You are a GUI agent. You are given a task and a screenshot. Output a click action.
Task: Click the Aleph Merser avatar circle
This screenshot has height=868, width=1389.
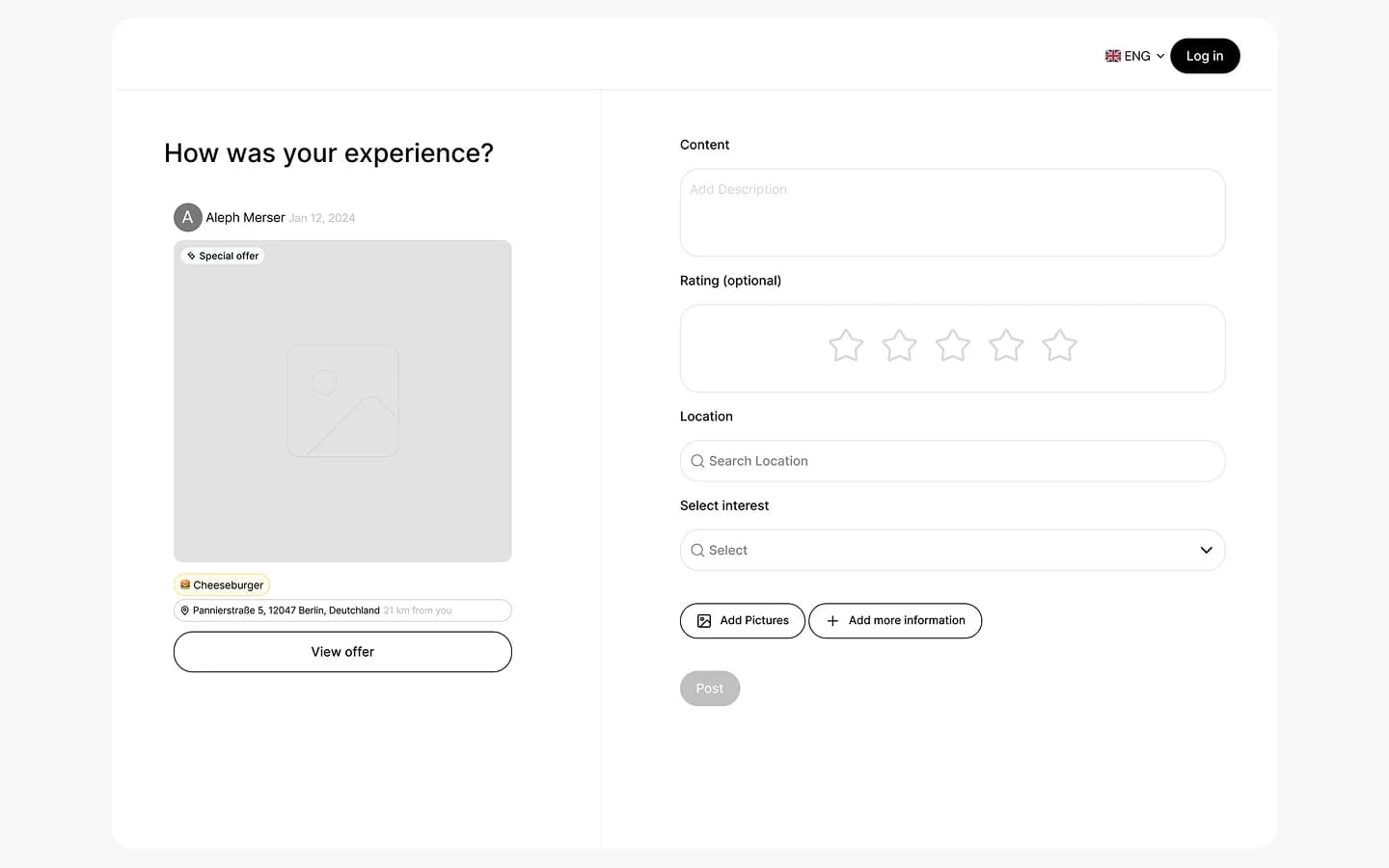pos(188,217)
